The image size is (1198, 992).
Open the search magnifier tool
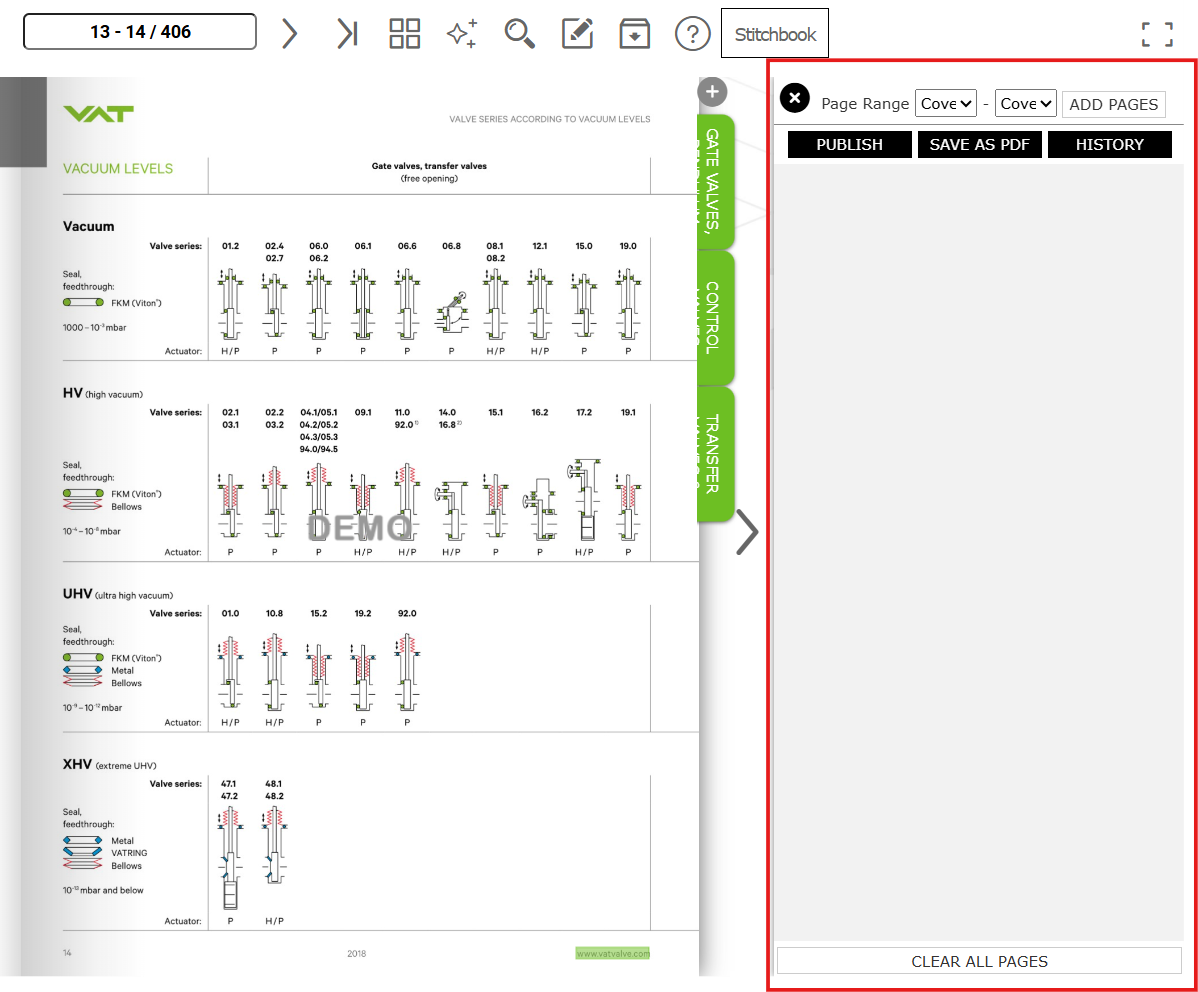coord(519,33)
